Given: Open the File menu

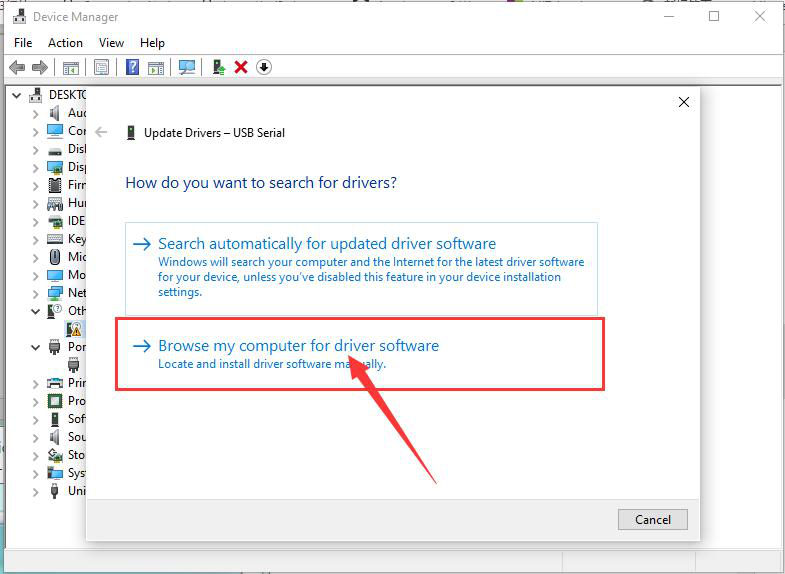Looking at the screenshot, I should click(x=23, y=43).
